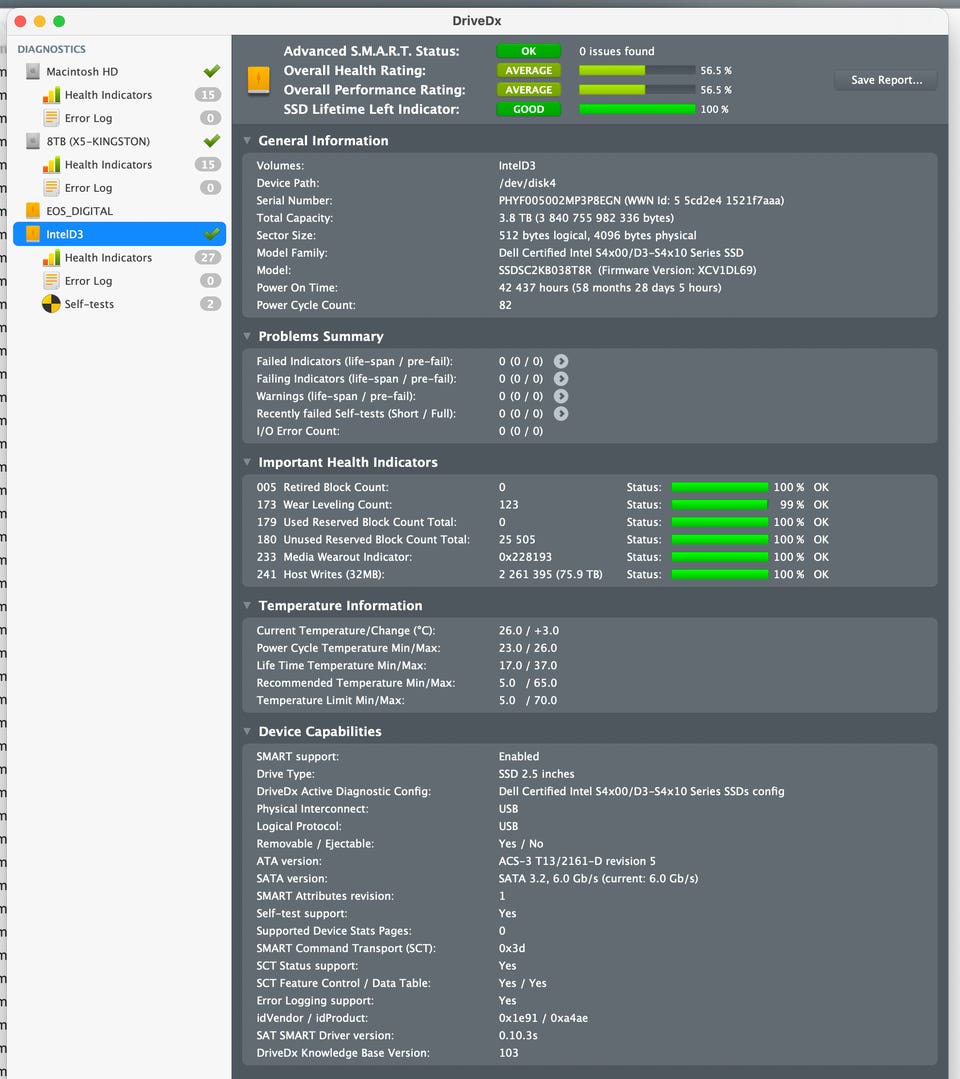
Task: Click the 2 badge next to Self-tests
Action: tap(211, 303)
